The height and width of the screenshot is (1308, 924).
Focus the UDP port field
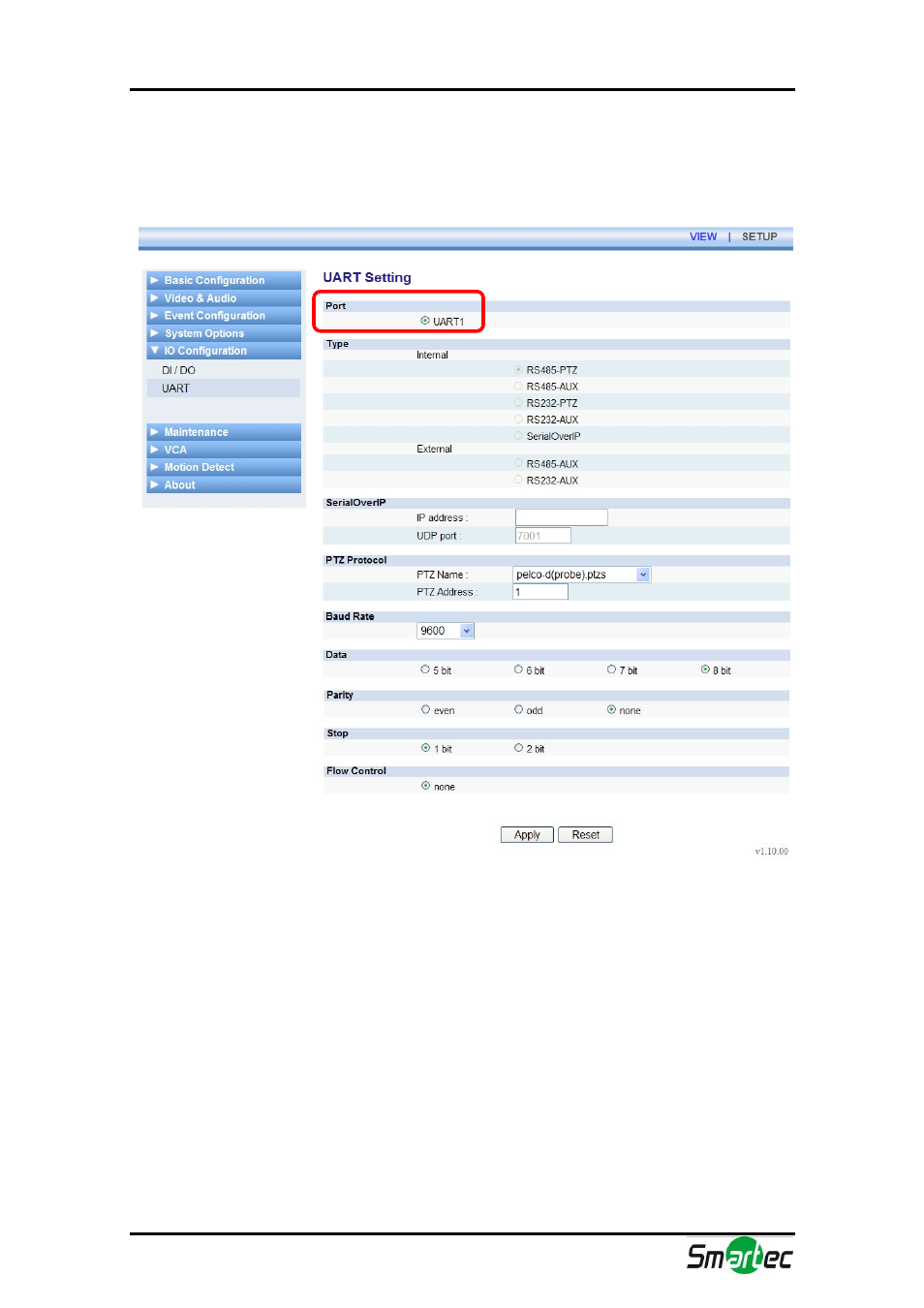click(x=543, y=536)
